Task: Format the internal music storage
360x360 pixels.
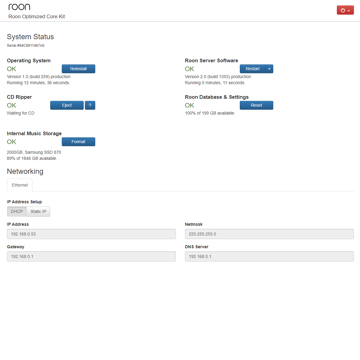Action: (x=78, y=142)
